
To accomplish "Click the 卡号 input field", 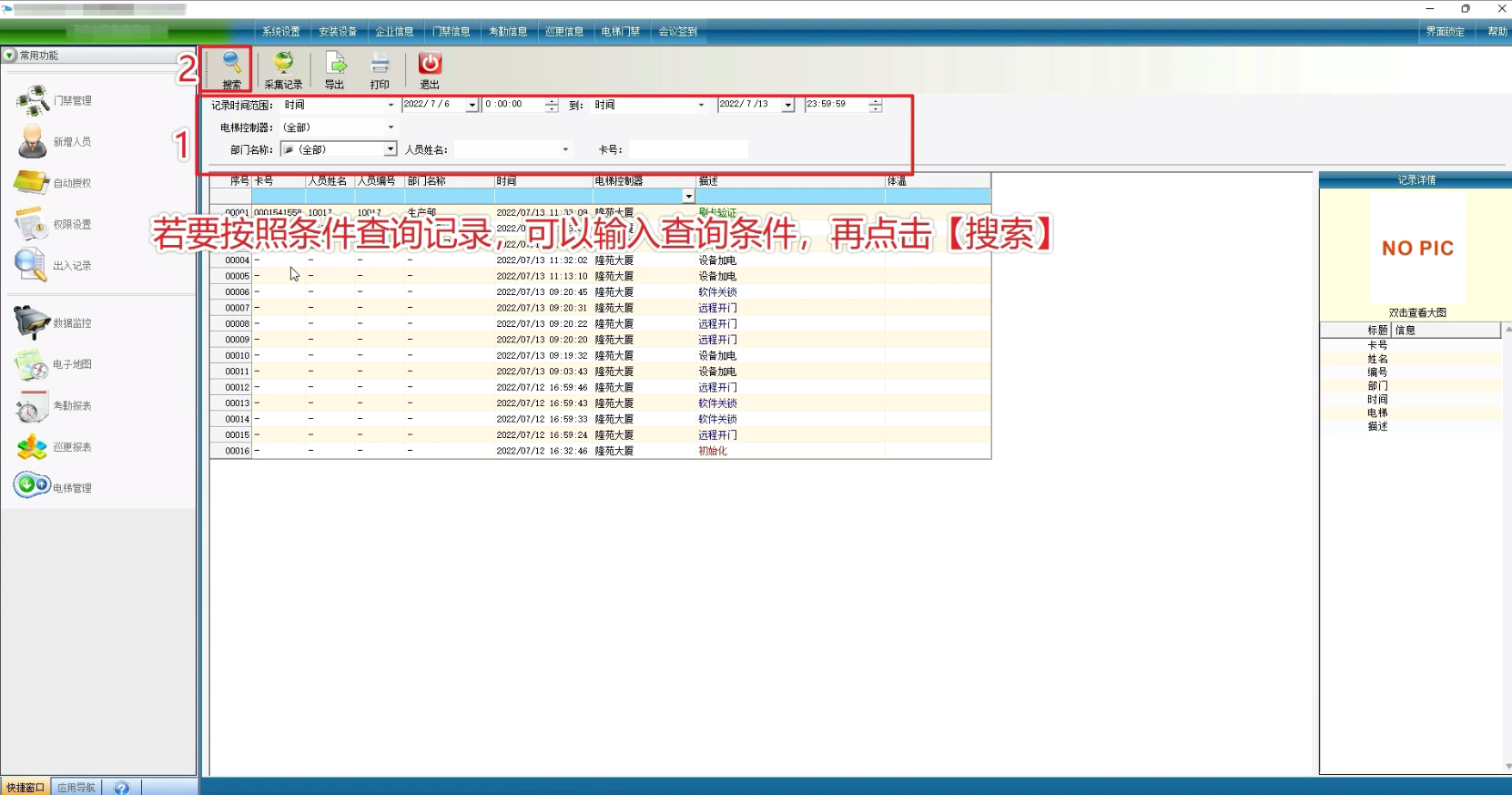I will 687,149.
